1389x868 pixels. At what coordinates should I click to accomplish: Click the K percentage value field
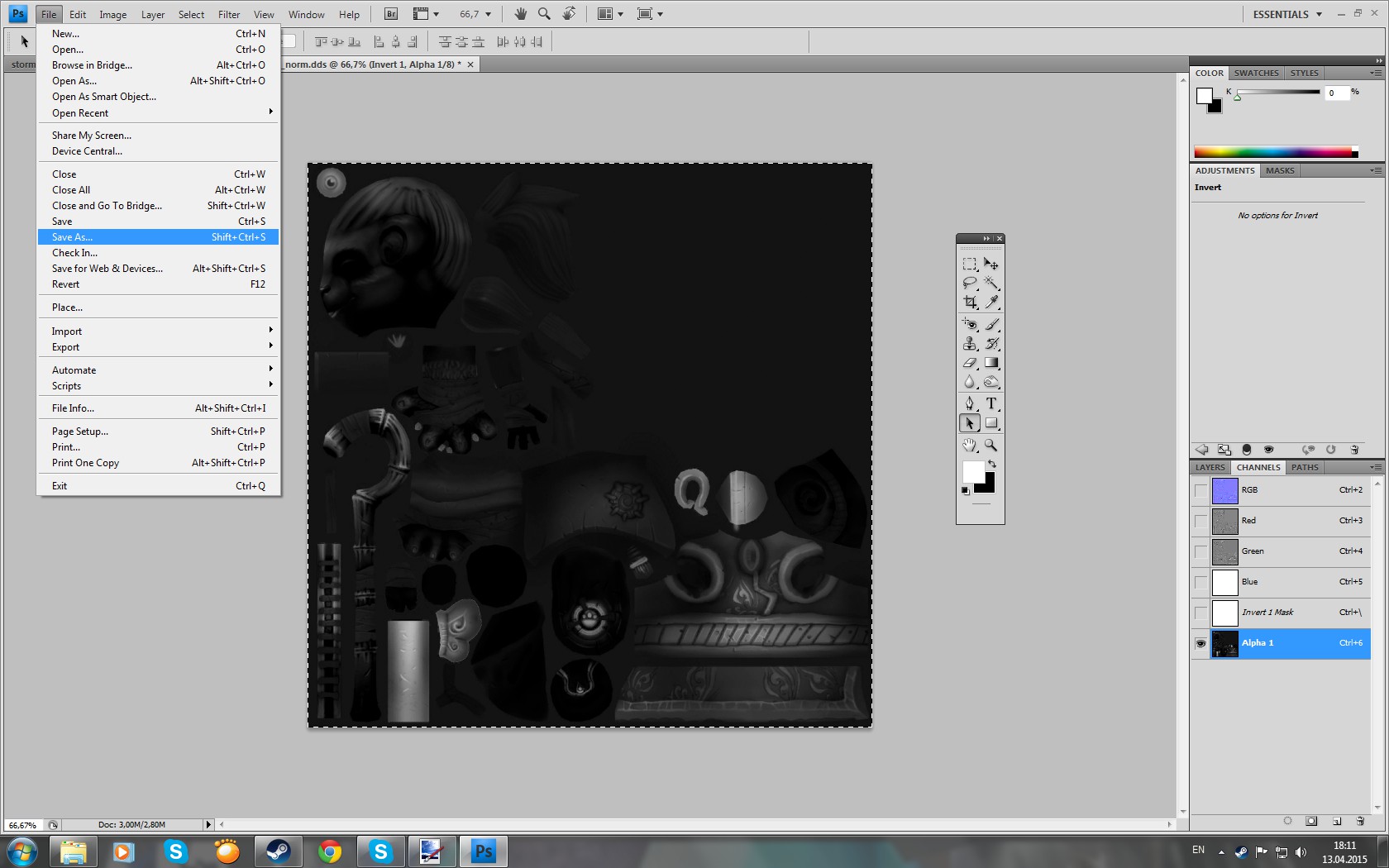coord(1336,93)
